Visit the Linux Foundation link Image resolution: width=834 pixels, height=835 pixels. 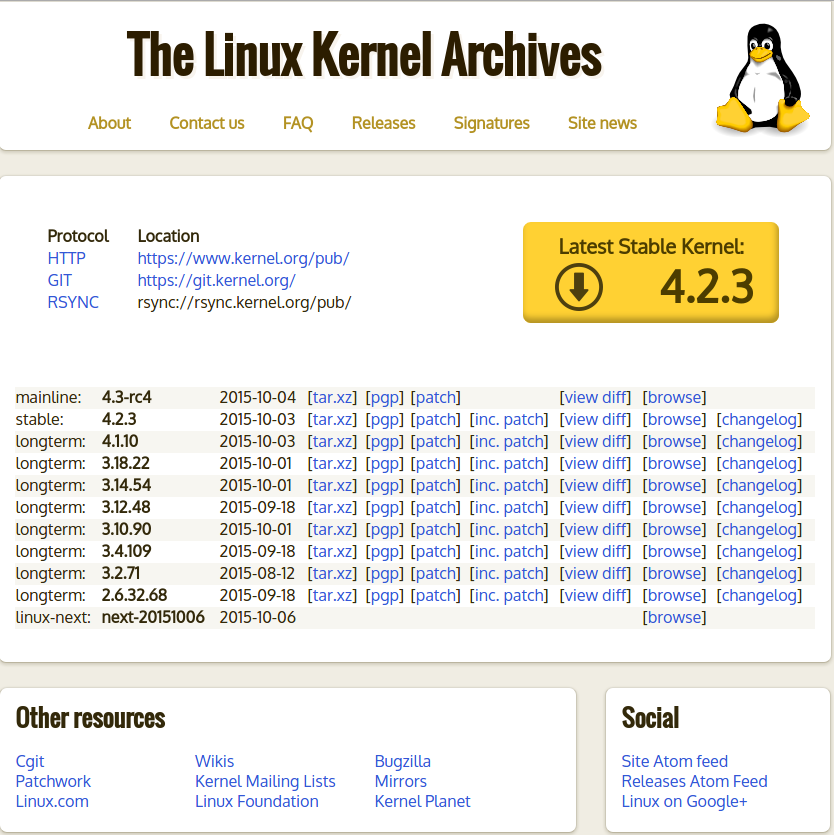(x=257, y=801)
